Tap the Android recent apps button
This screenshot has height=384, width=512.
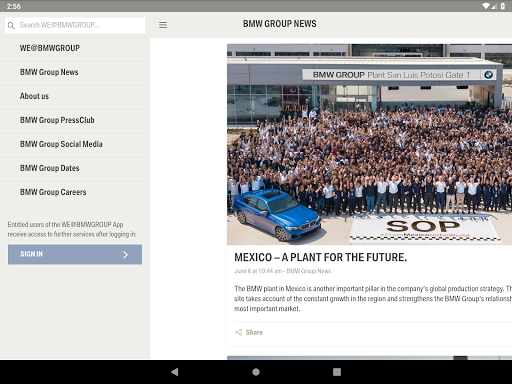(x=337, y=372)
